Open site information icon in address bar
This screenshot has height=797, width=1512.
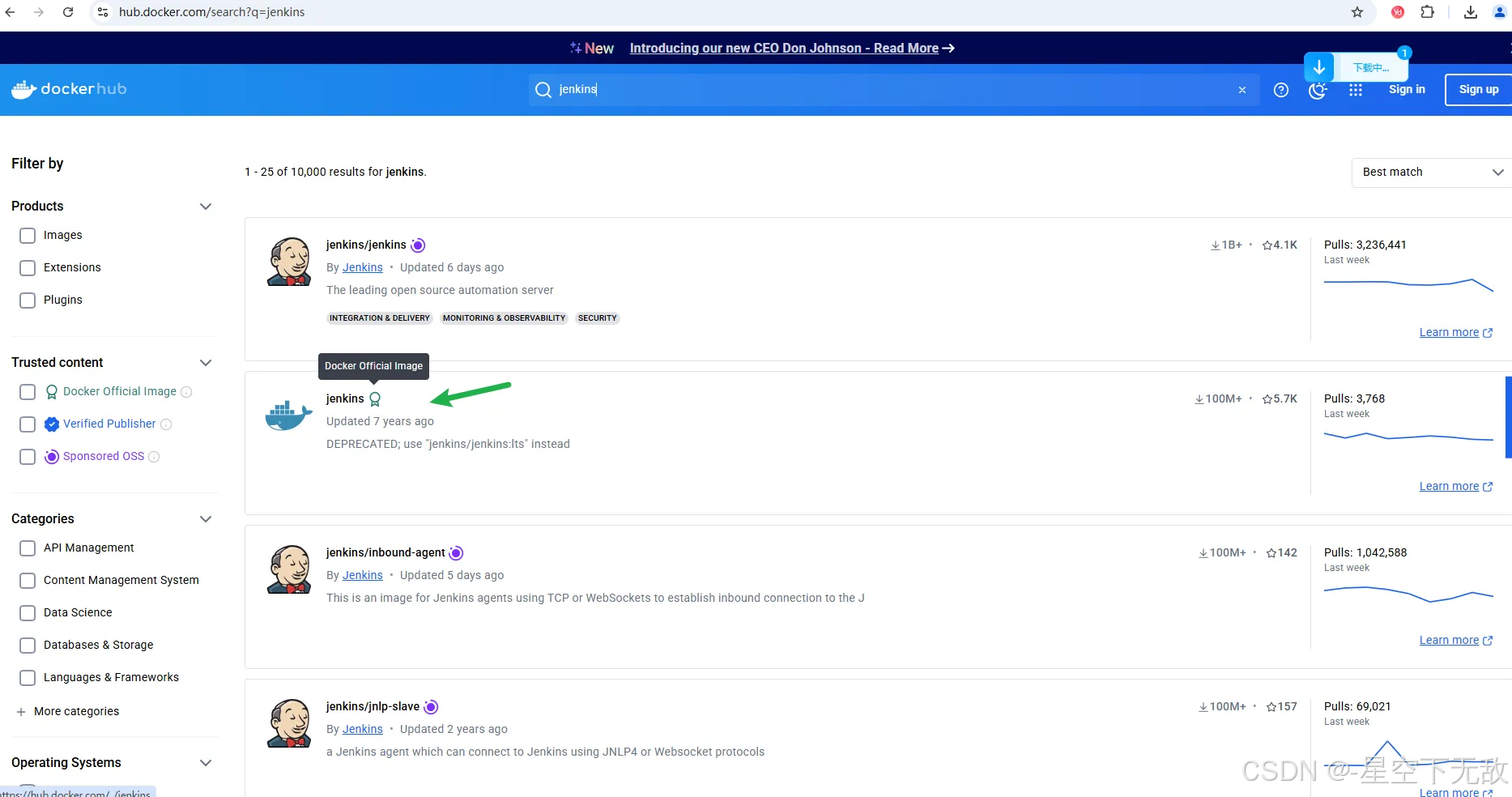[x=103, y=12]
